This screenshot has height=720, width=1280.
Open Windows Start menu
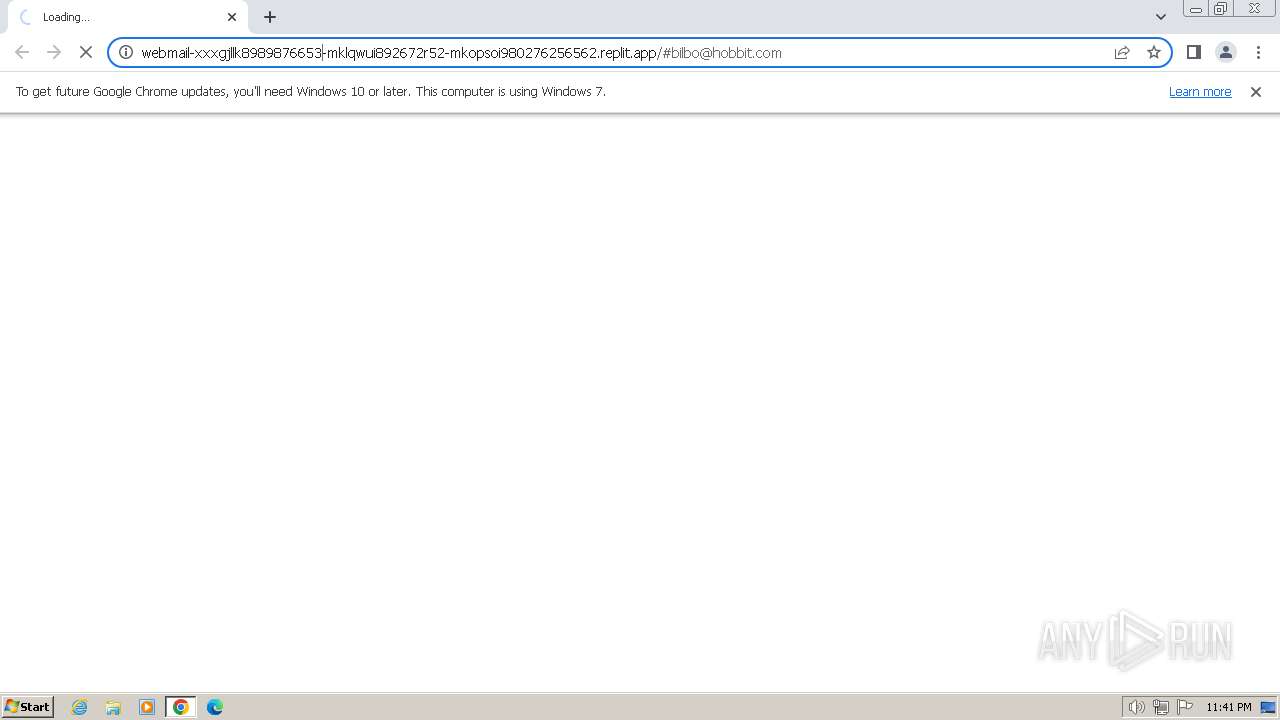pyautogui.click(x=27, y=707)
